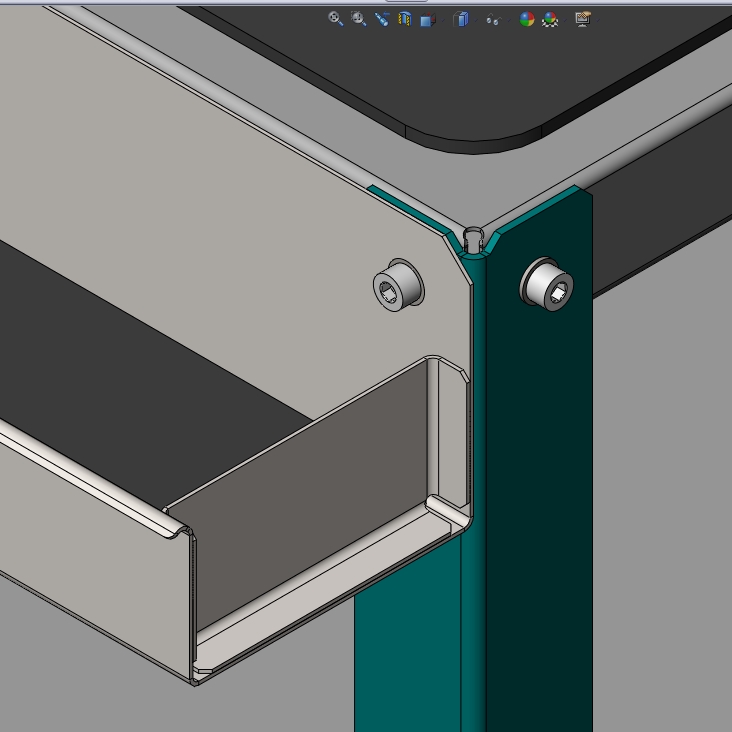Select the Zoom to Area tool
732x732 pixels.
click(359, 19)
